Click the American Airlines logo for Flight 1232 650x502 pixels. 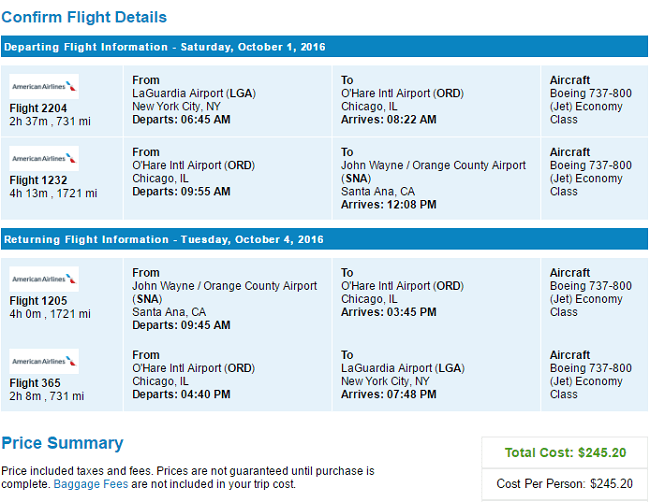tap(44, 158)
